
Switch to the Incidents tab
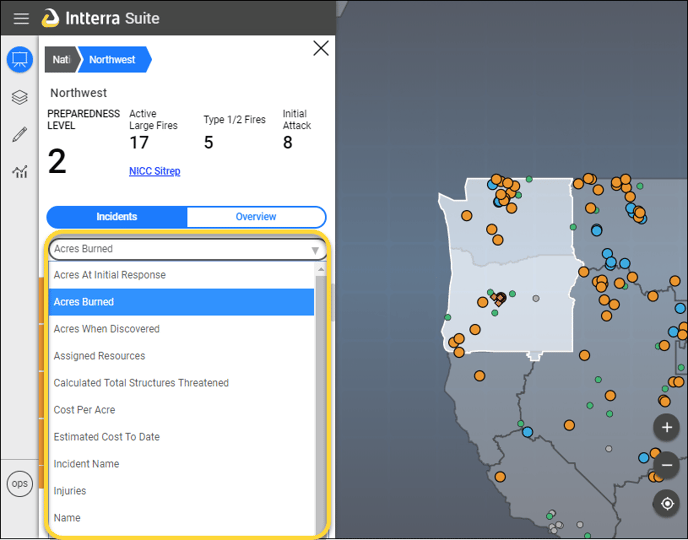[x=117, y=217]
